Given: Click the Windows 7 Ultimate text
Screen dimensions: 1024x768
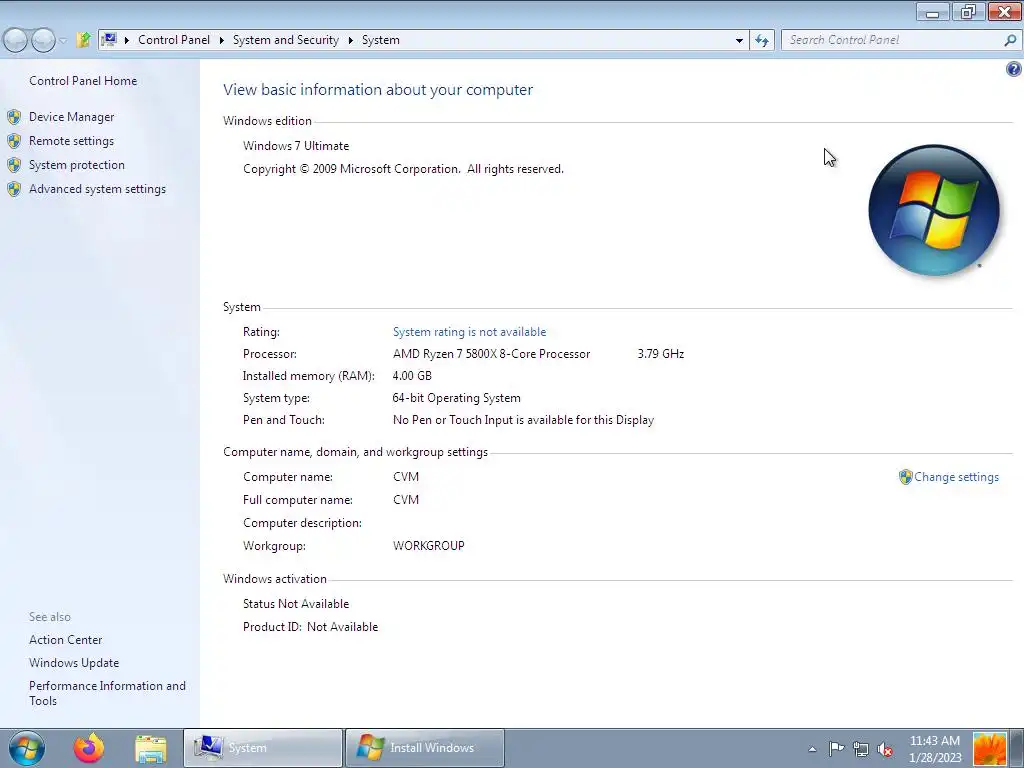Looking at the screenshot, I should click(296, 146).
